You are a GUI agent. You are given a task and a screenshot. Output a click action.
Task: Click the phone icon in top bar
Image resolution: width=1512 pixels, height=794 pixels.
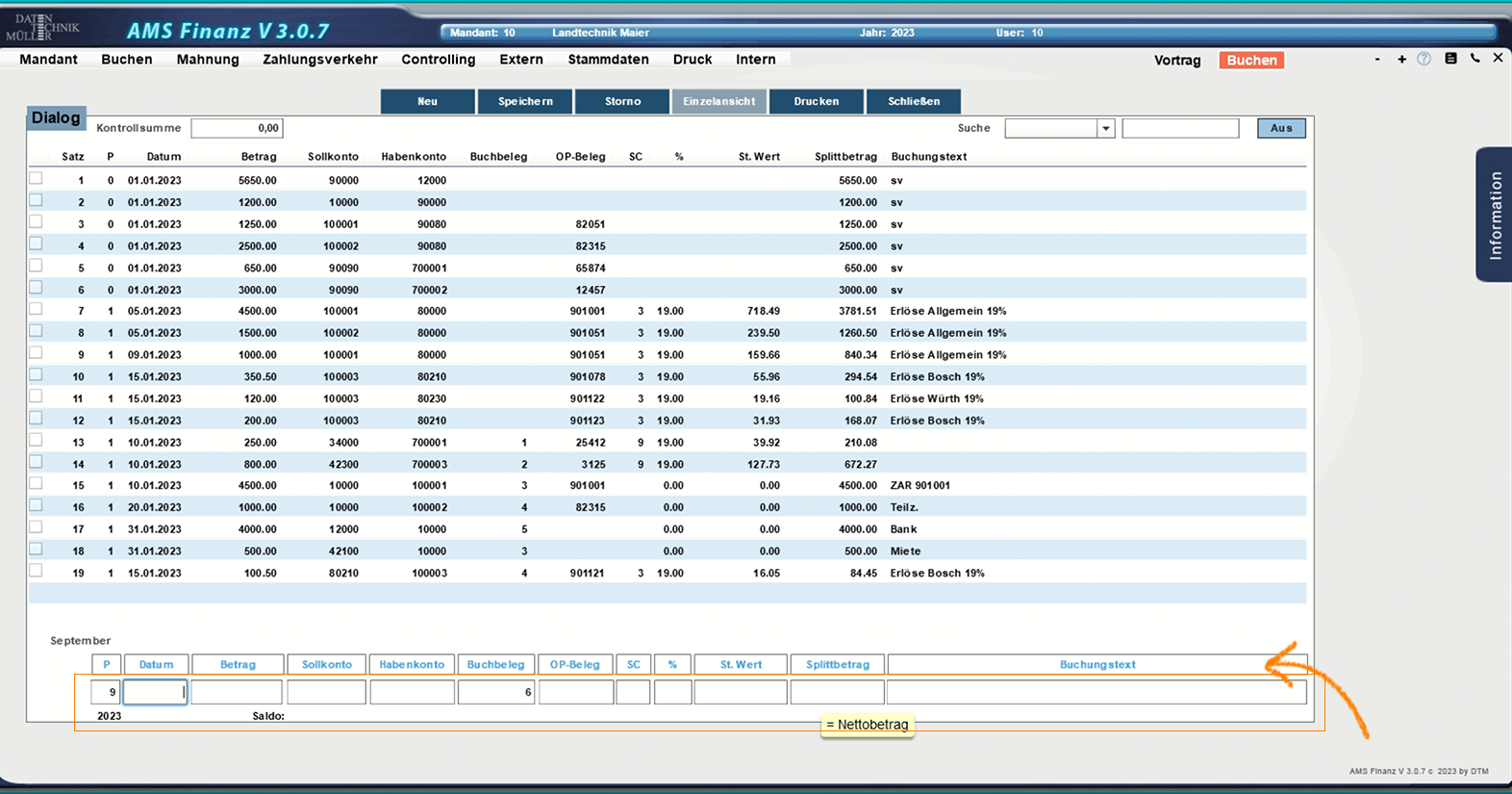pyautogui.click(x=1474, y=59)
